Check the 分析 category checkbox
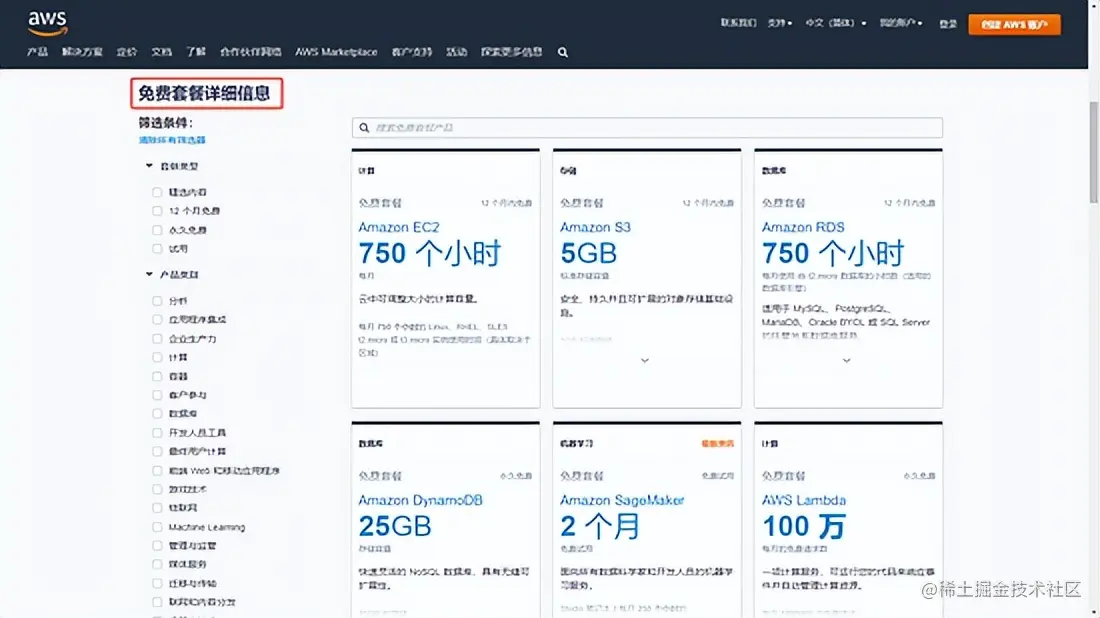This screenshot has height=618, width=1100. pyautogui.click(x=157, y=301)
